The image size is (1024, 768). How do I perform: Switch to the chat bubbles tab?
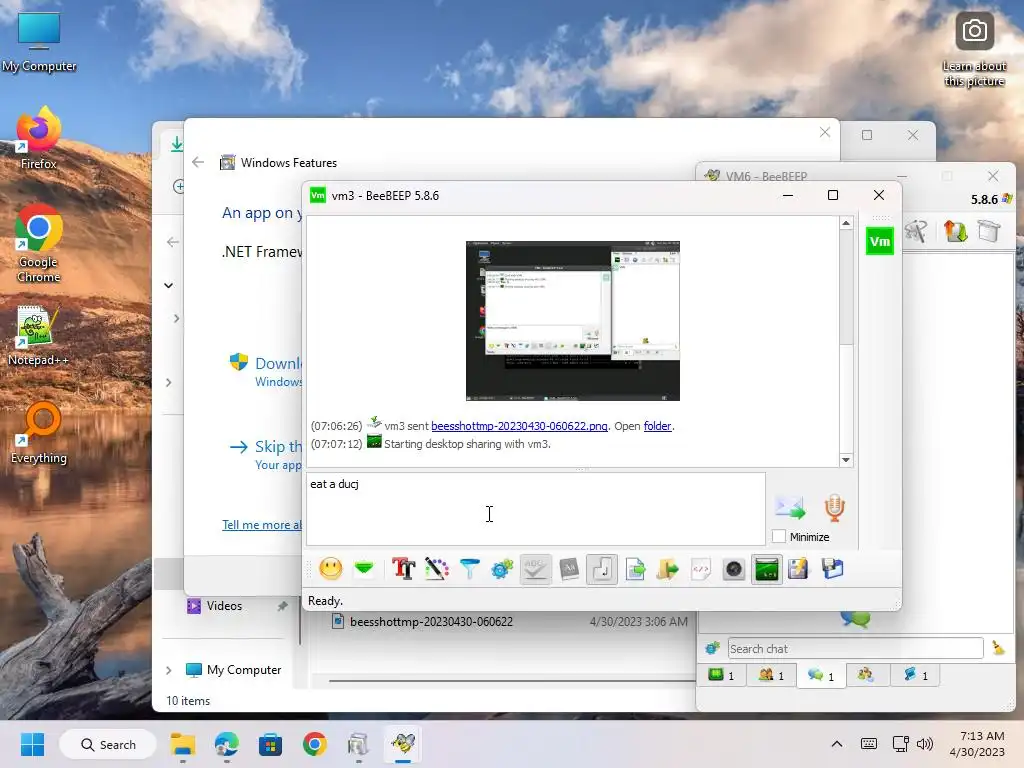coord(821,675)
